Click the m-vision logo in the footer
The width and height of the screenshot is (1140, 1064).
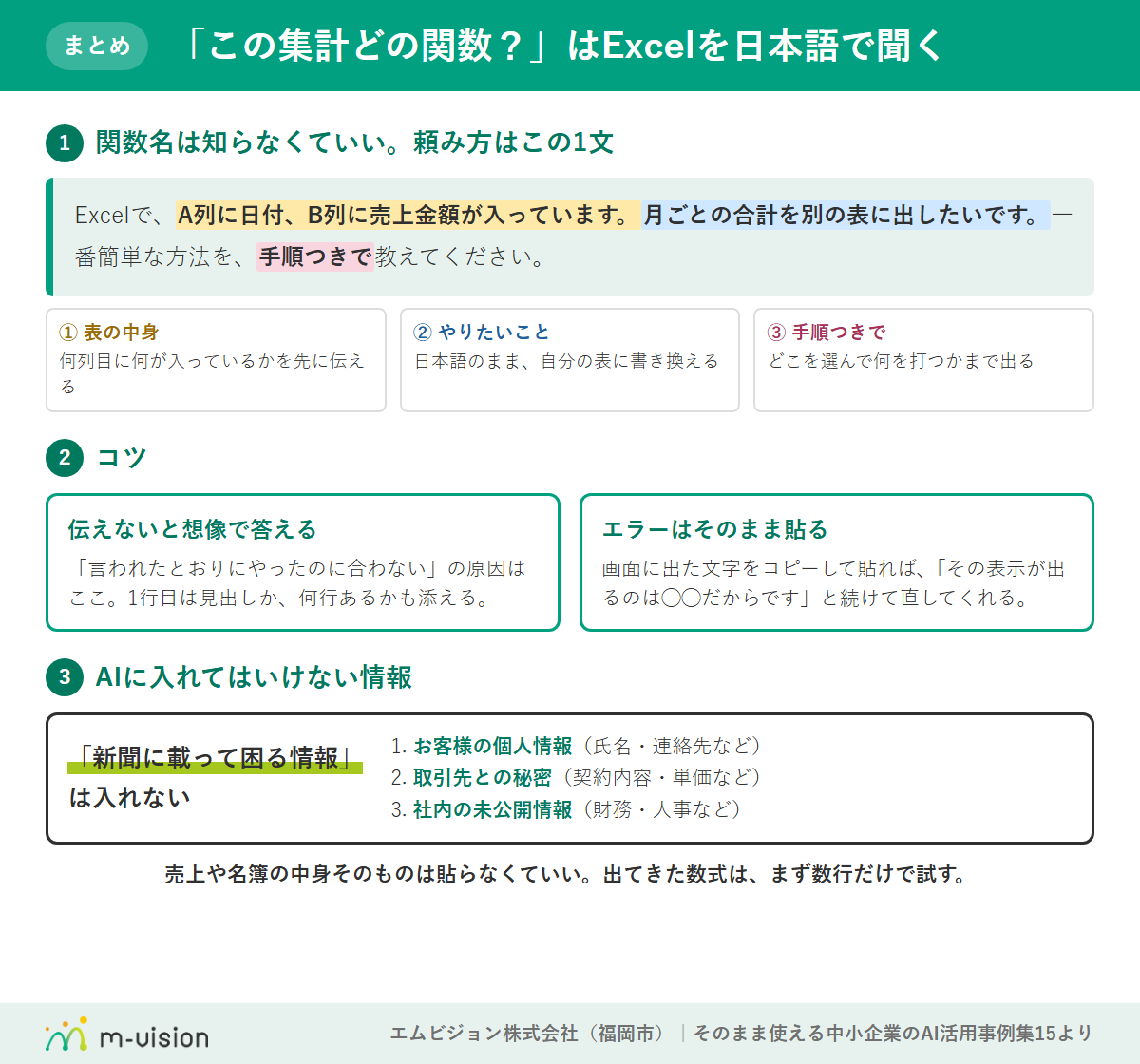(x=126, y=1035)
